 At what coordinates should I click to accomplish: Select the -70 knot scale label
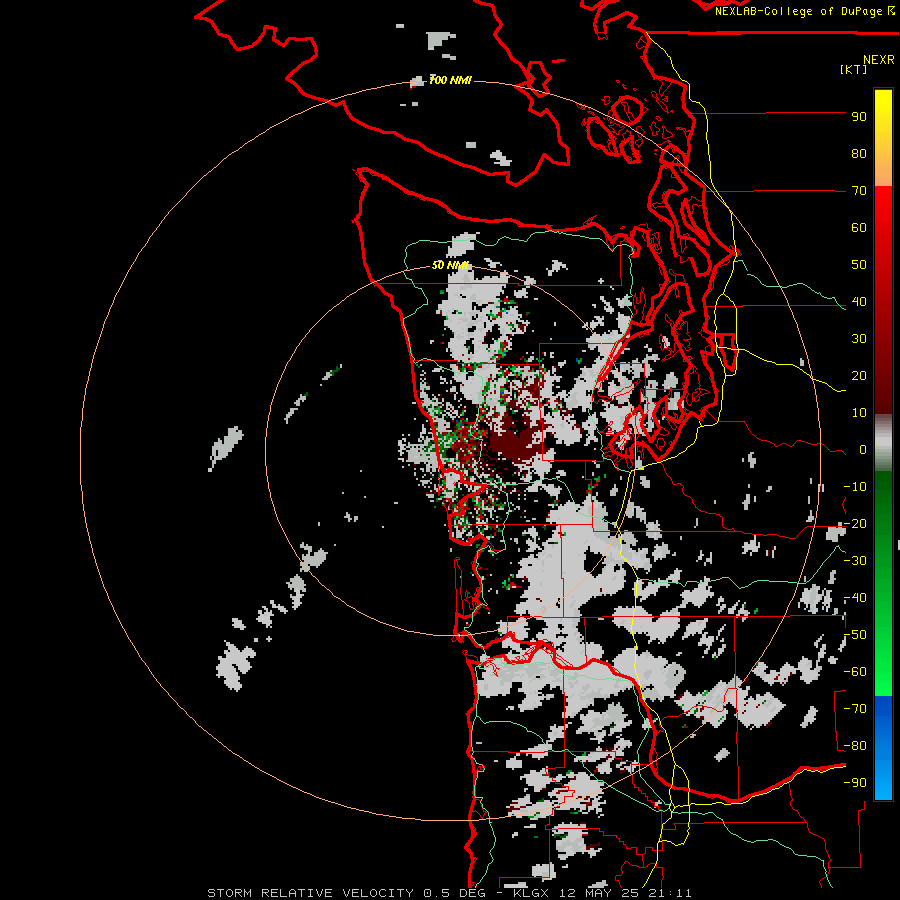pyautogui.click(x=855, y=709)
